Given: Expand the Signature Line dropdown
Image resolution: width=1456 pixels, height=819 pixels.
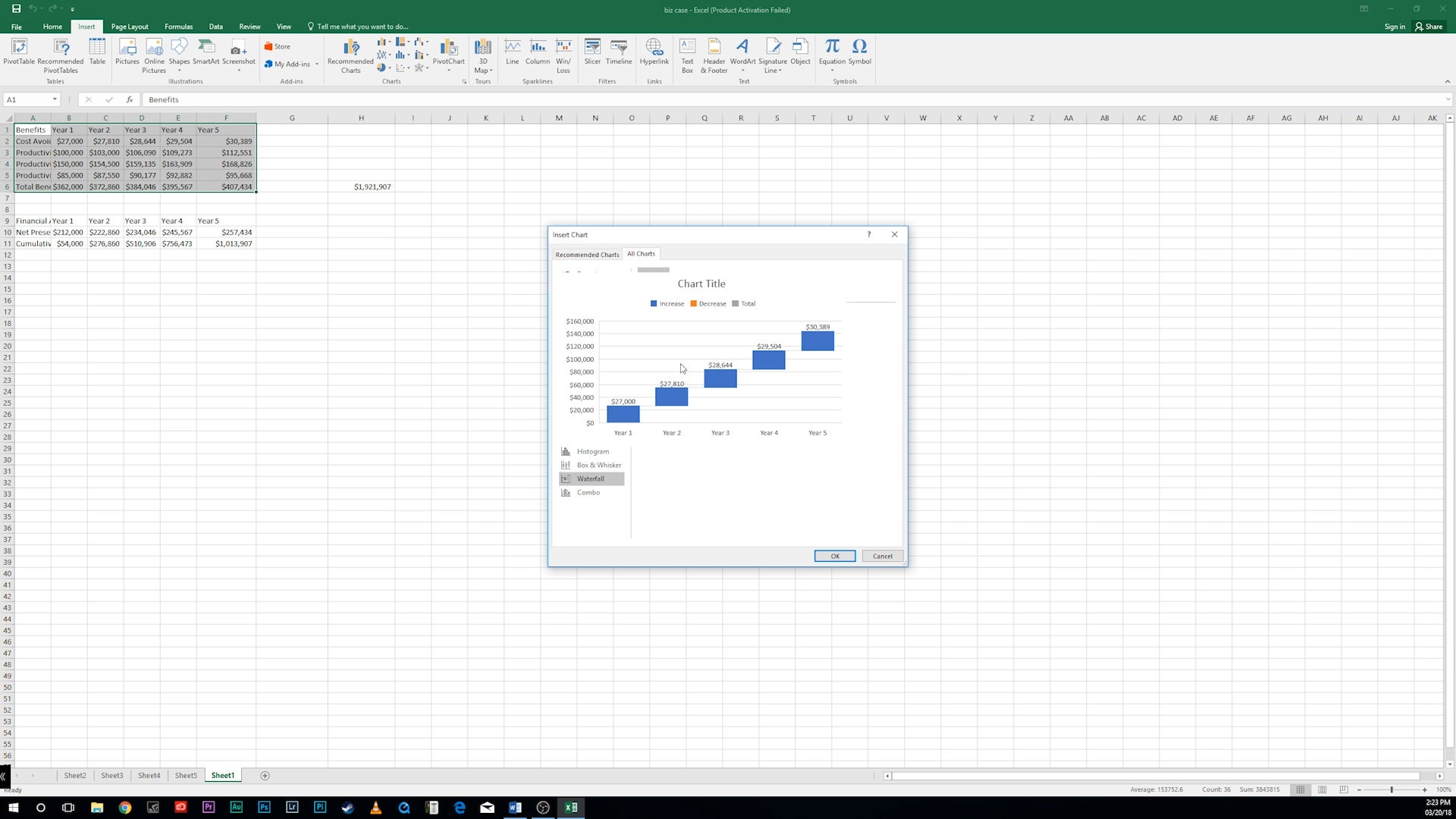Looking at the screenshot, I should pyautogui.click(x=780, y=71).
